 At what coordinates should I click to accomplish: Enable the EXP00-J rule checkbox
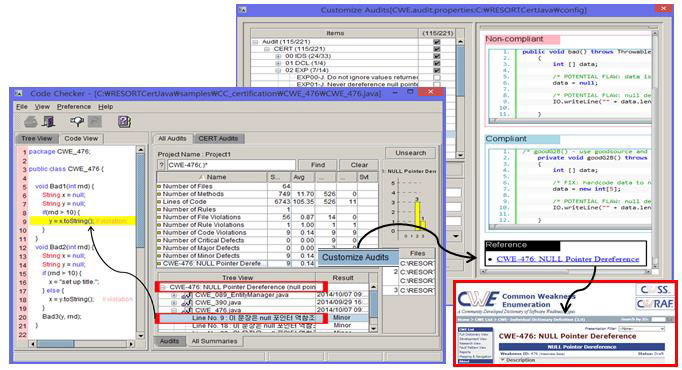coord(437,77)
